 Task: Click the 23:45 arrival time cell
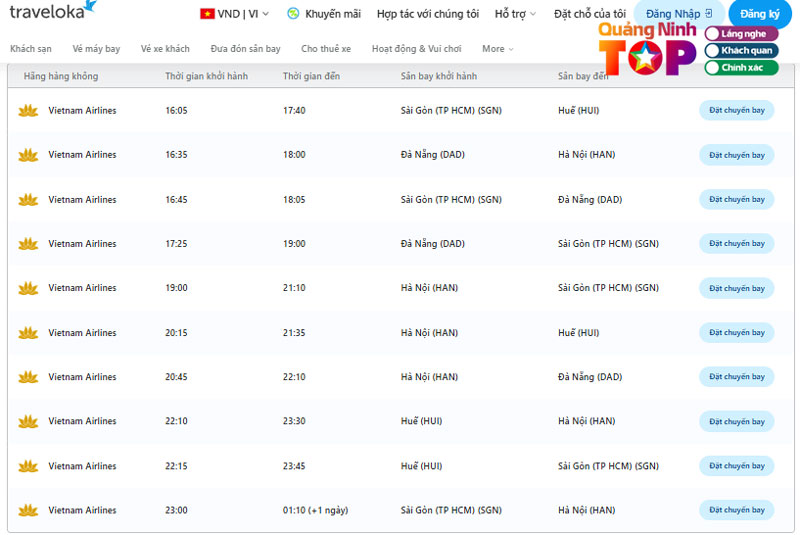click(294, 466)
